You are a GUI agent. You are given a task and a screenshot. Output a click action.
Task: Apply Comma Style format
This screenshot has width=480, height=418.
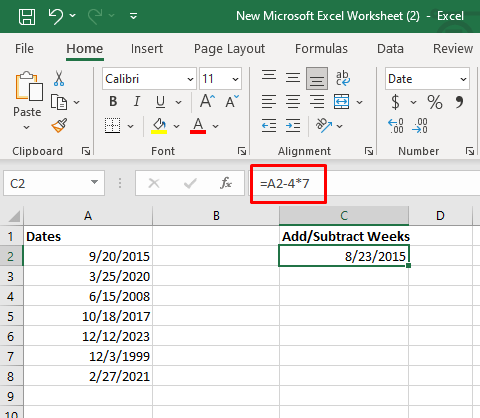[x=459, y=102]
